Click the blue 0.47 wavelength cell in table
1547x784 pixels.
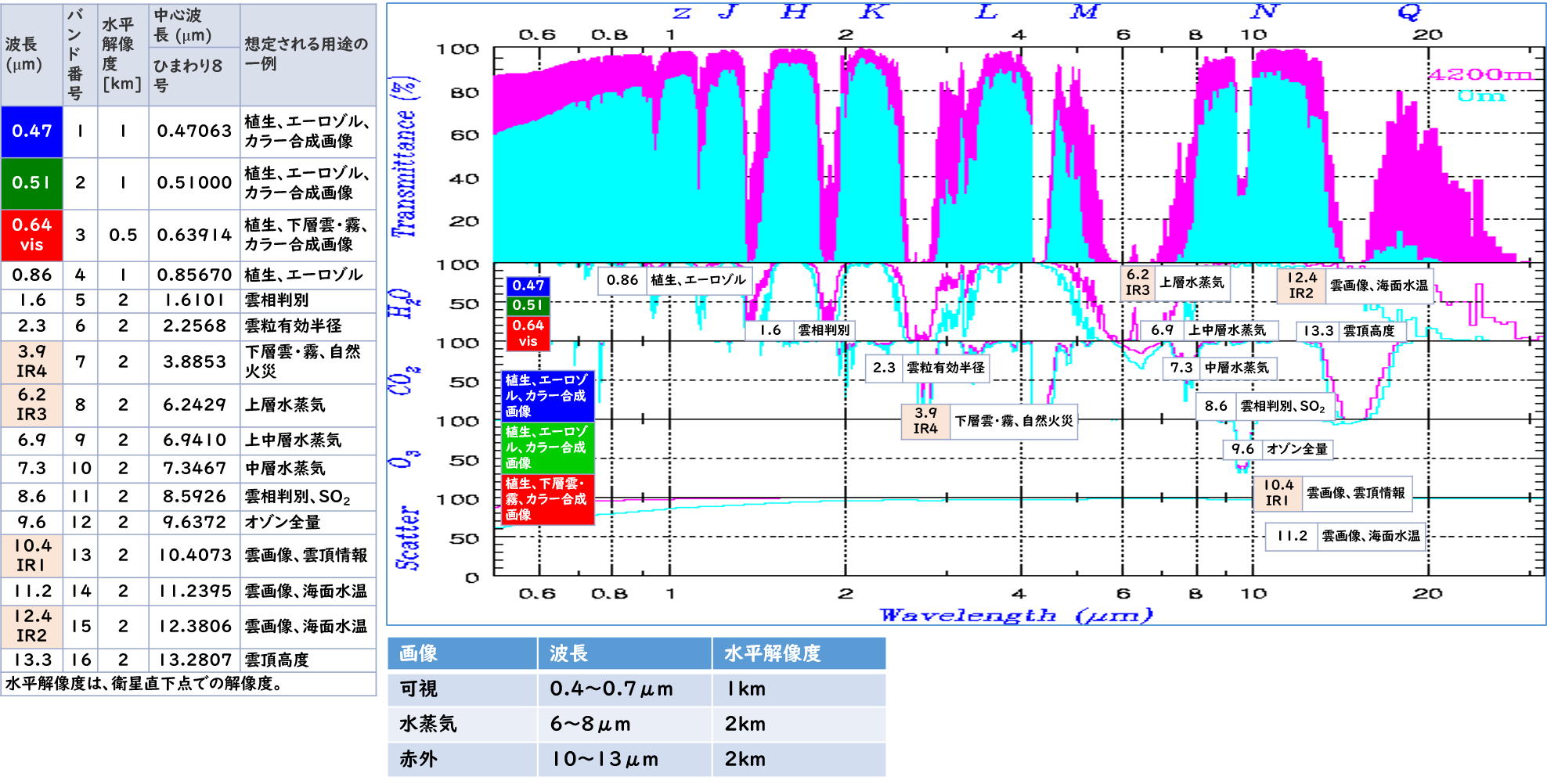[31, 131]
